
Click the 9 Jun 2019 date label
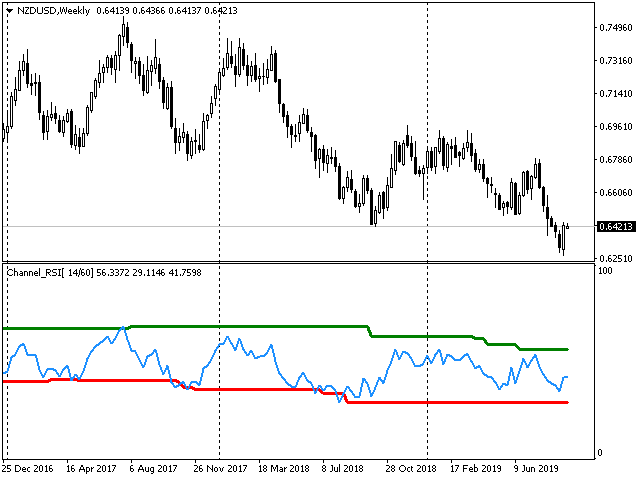537,469
